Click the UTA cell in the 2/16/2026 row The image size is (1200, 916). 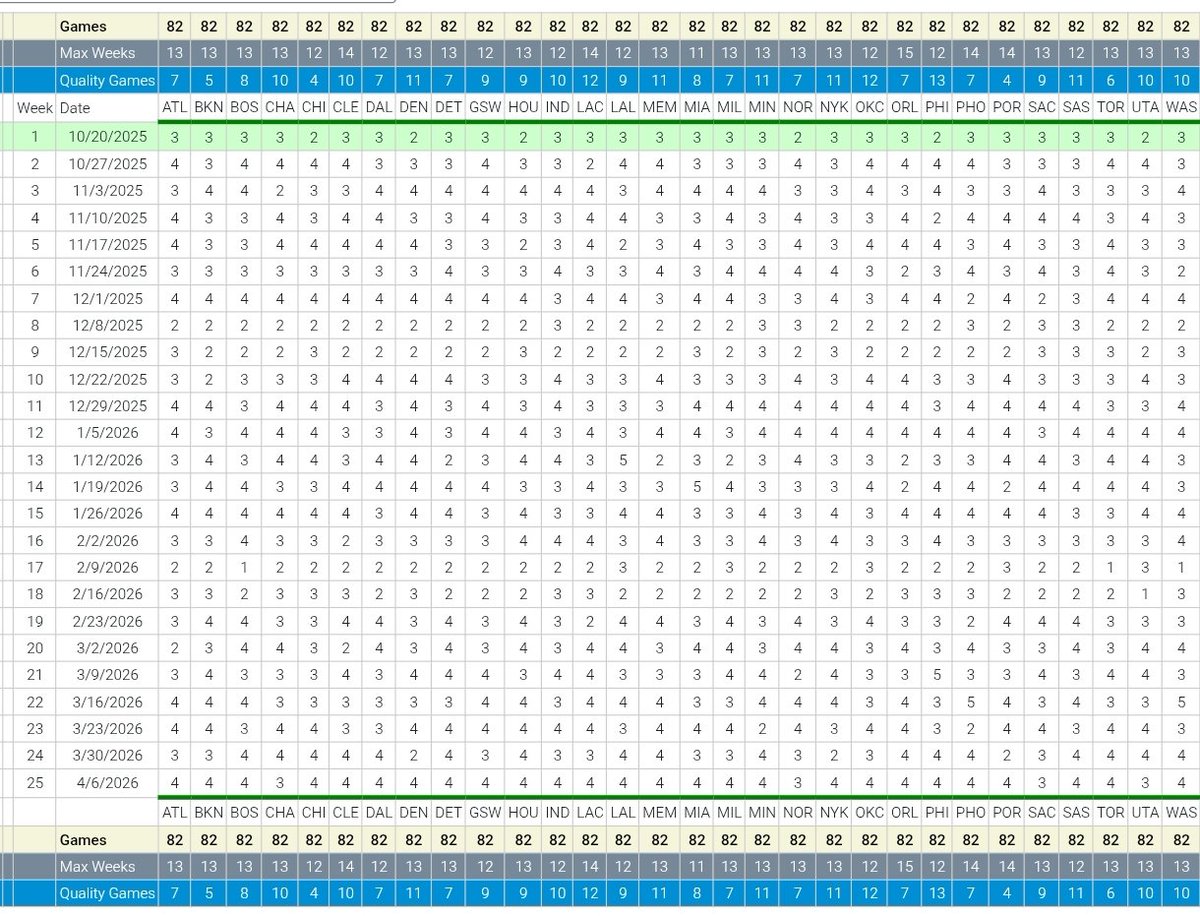(x=1147, y=594)
